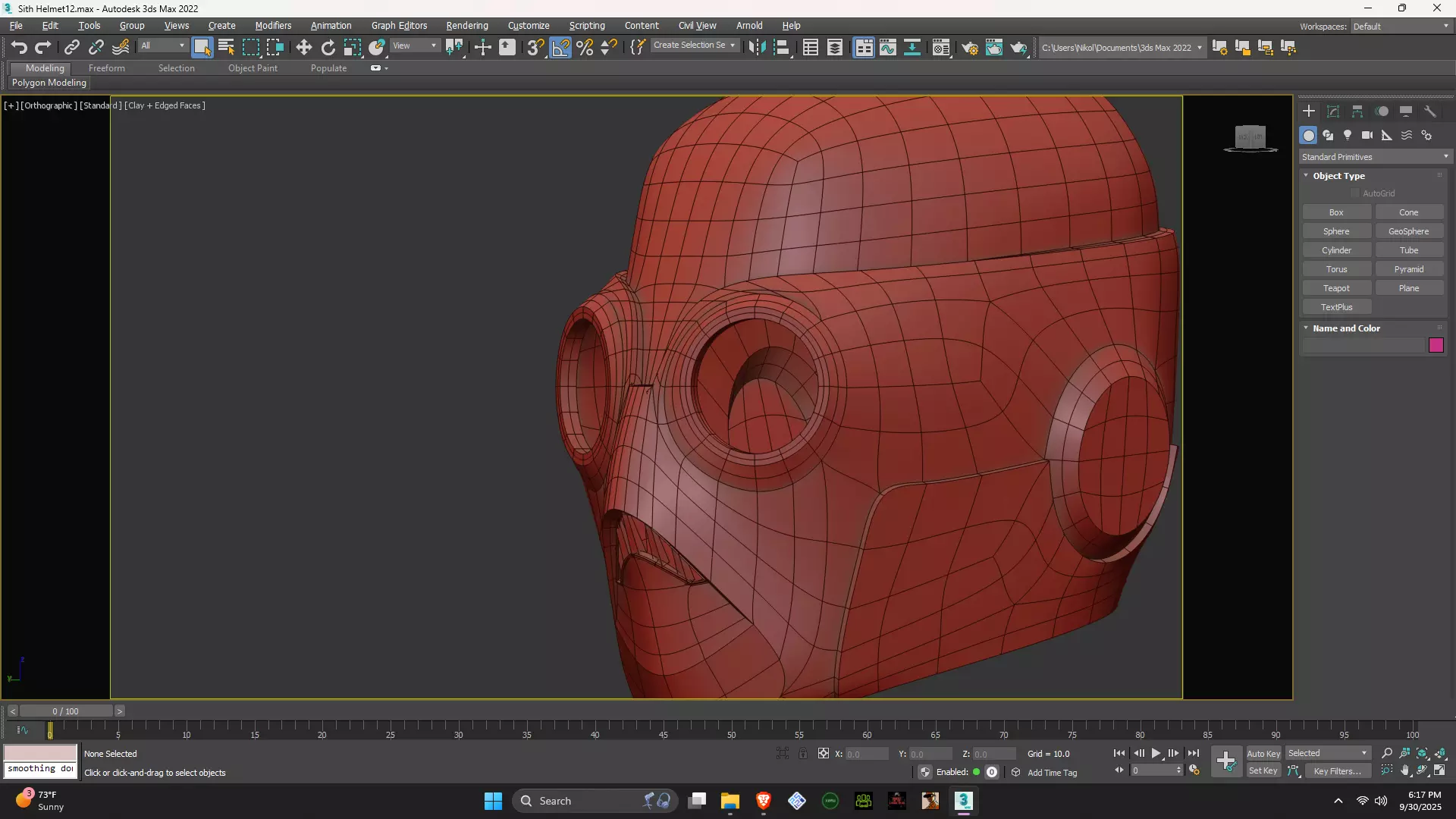Screen dimensions: 1456x819
Task: Open the Scripting menu
Action: click(587, 26)
